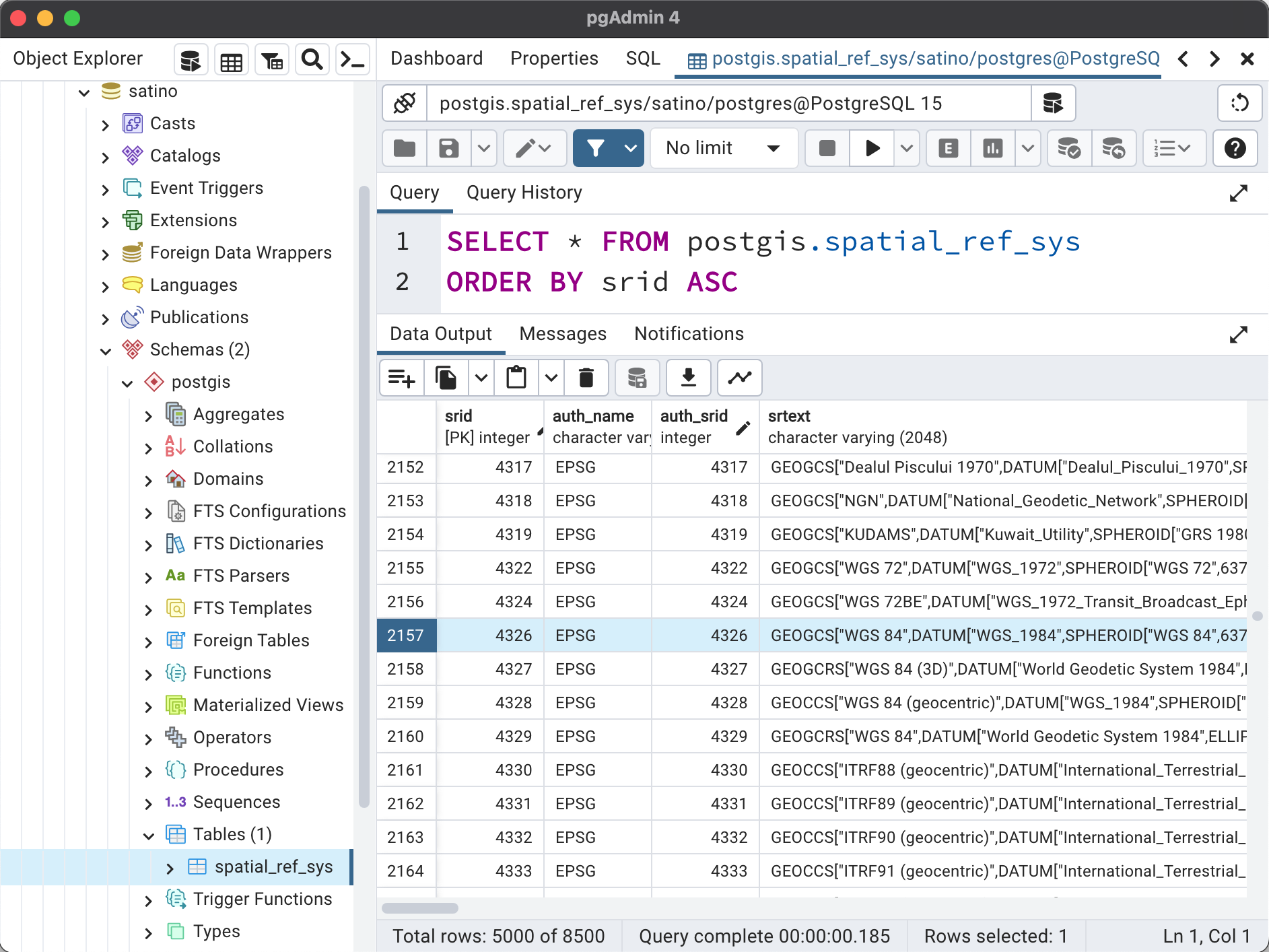Click the Add row icon

[402, 378]
